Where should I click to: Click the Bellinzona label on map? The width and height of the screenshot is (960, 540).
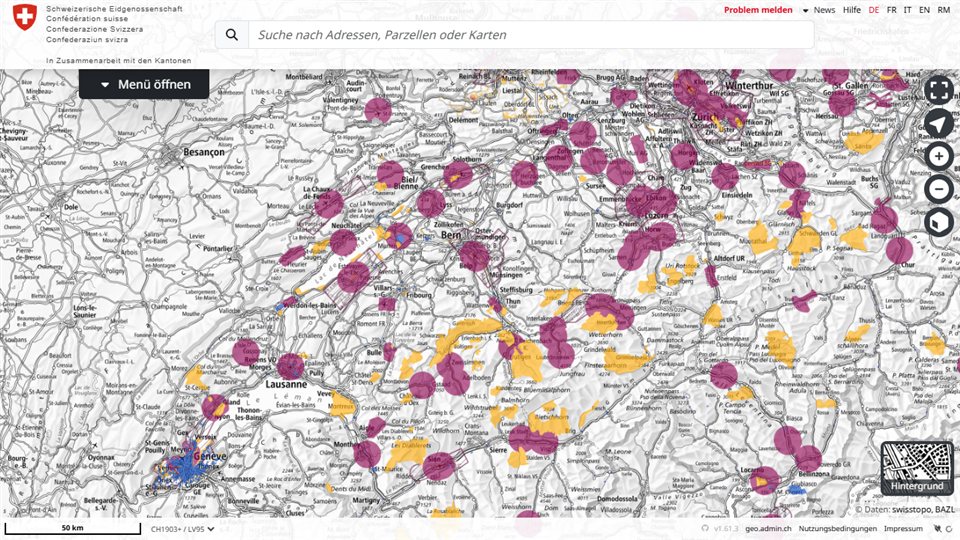click(814, 474)
